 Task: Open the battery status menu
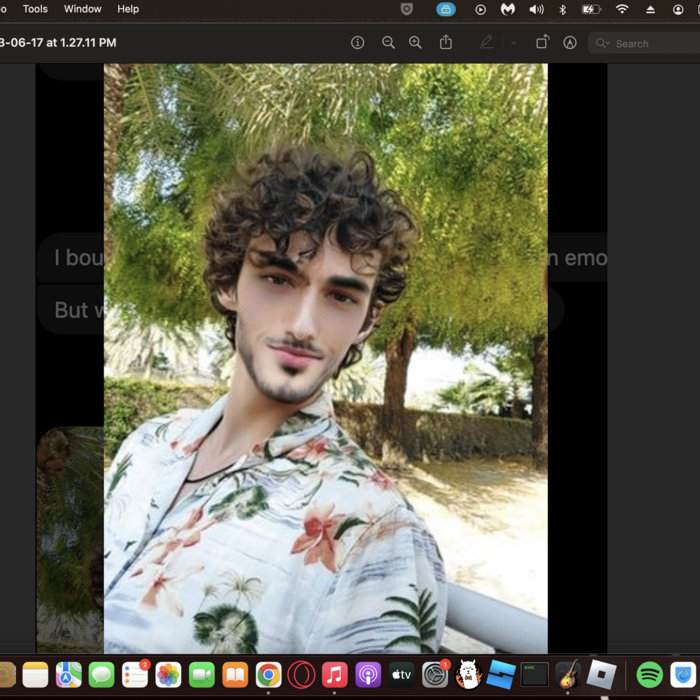click(591, 9)
